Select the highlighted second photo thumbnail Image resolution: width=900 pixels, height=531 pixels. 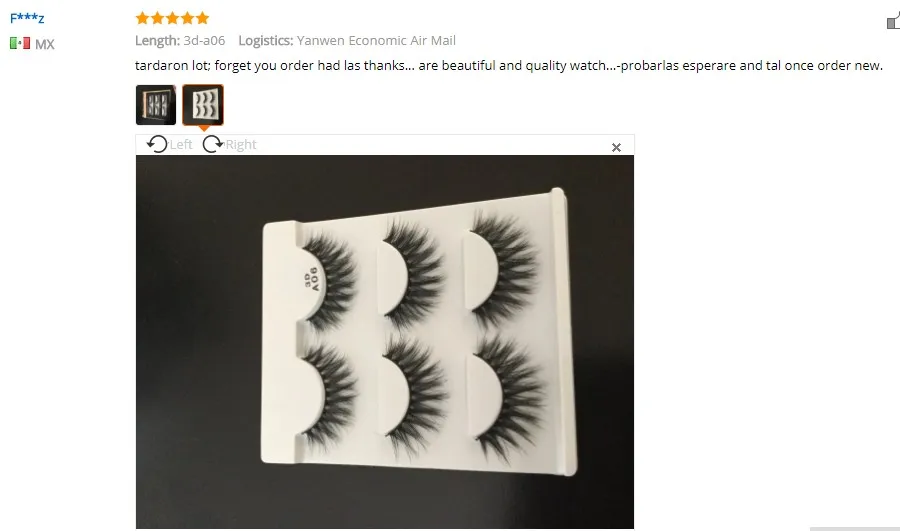click(203, 105)
